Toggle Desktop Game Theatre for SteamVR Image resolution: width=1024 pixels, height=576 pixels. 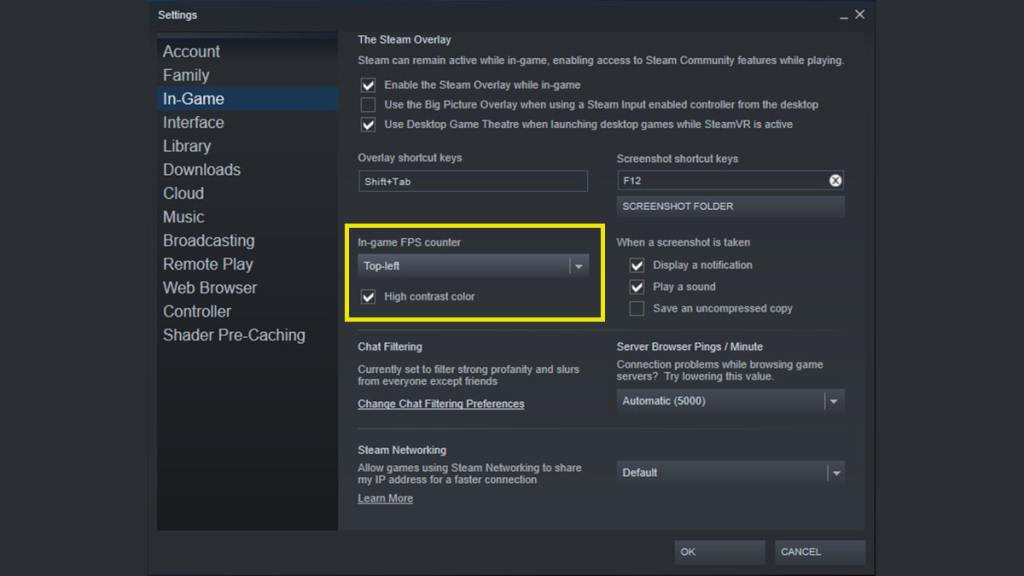tap(368, 124)
